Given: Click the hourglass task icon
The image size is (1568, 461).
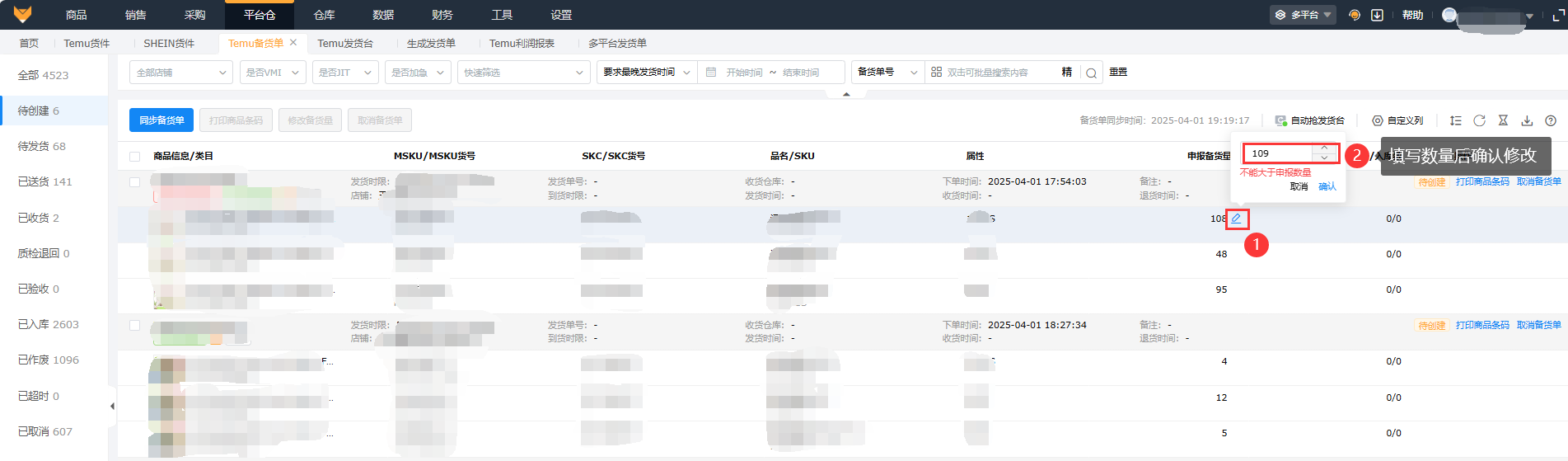Looking at the screenshot, I should coord(1503,120).
